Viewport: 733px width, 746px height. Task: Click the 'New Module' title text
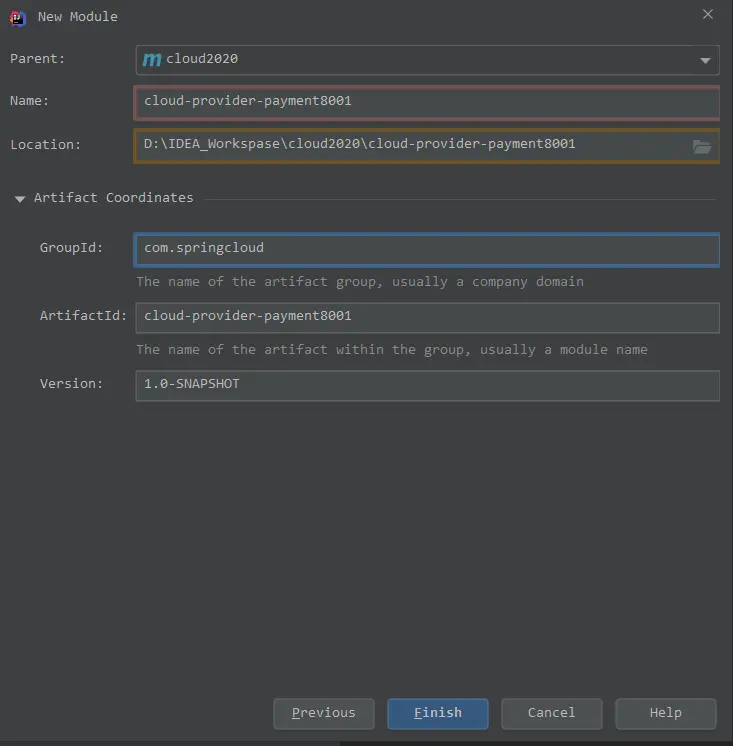coord(78,17)
